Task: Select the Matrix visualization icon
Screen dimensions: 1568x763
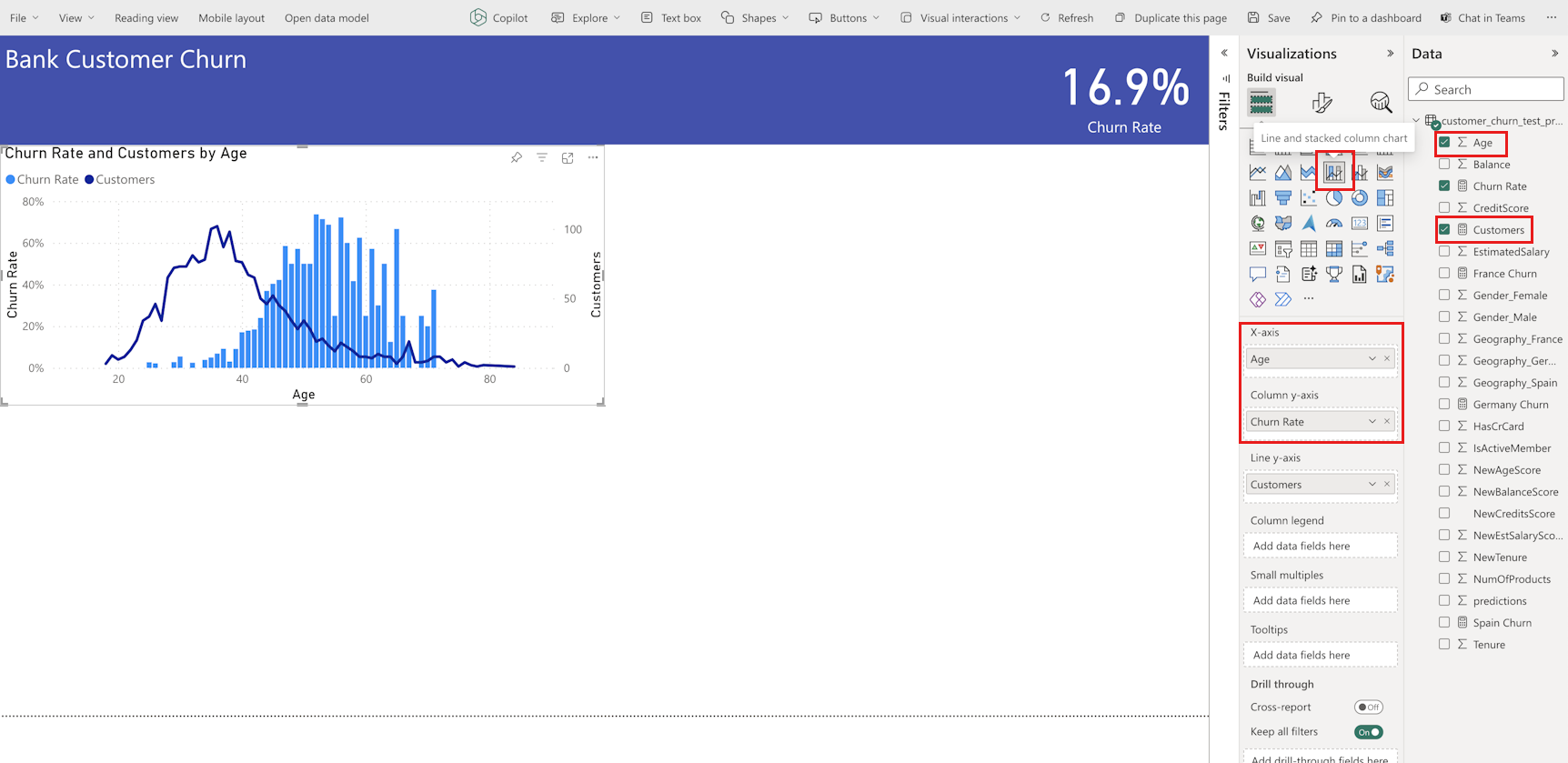Action: click(x=1334, y=248)
